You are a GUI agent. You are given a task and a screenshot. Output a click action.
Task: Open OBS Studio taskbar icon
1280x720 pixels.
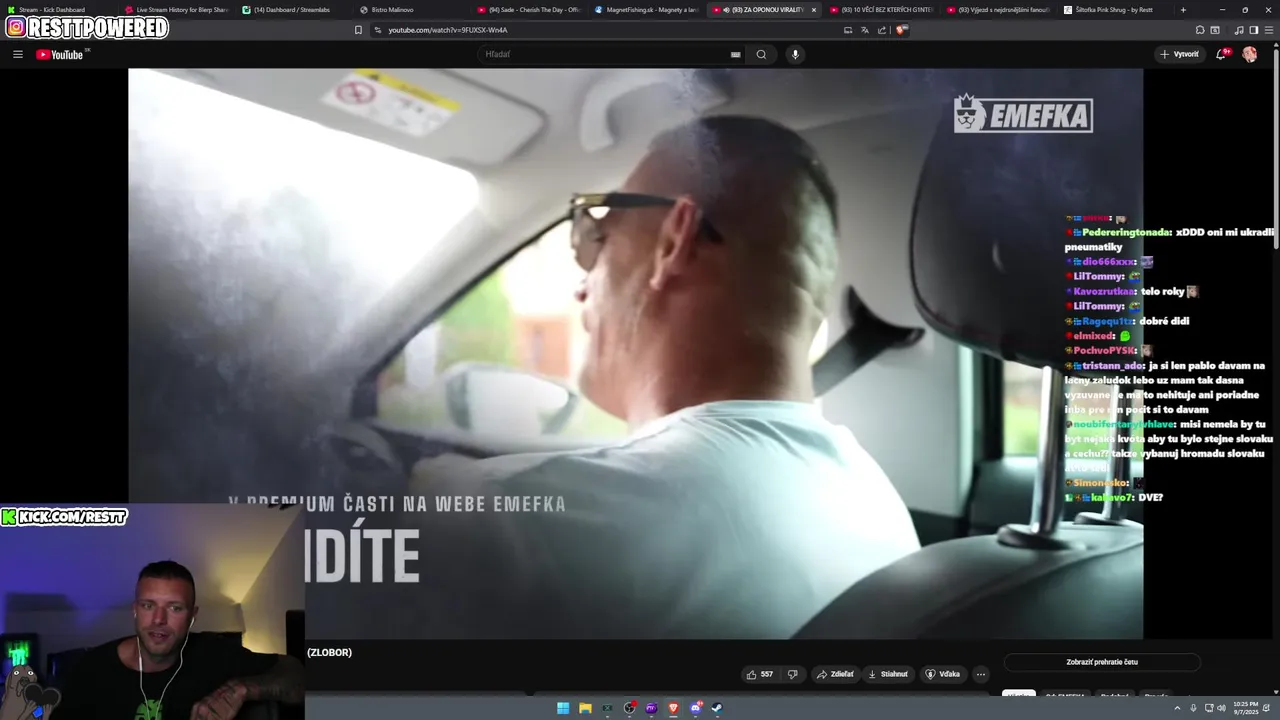(x=629, y=708)
